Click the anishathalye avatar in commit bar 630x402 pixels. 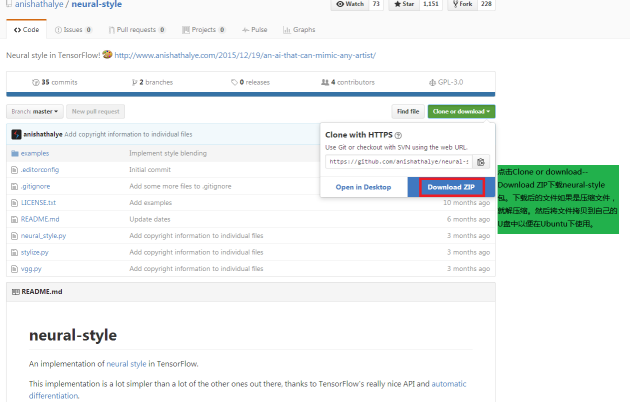click(x=16, y=134)
